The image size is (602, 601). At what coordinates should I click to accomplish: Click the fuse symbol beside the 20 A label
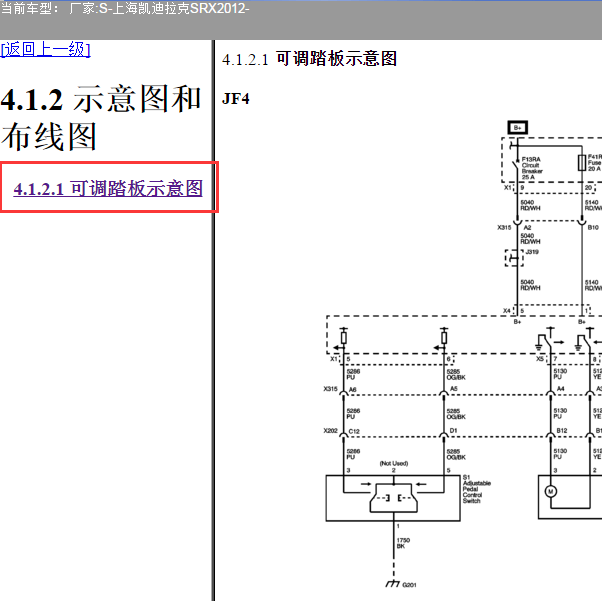coord(582,163)
